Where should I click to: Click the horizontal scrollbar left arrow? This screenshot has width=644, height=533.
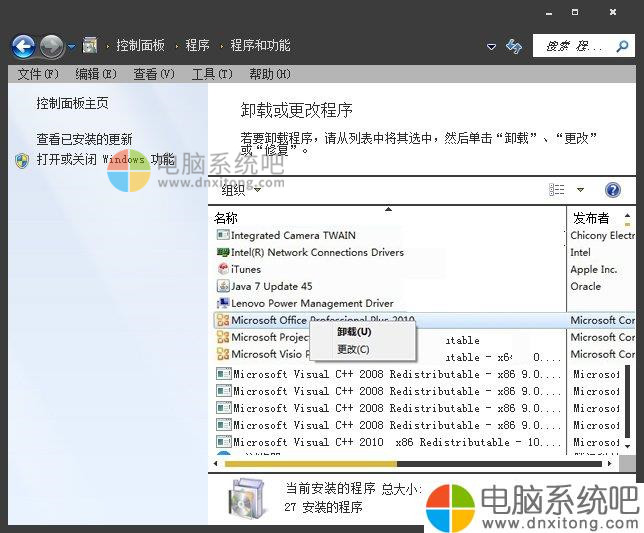216,464
